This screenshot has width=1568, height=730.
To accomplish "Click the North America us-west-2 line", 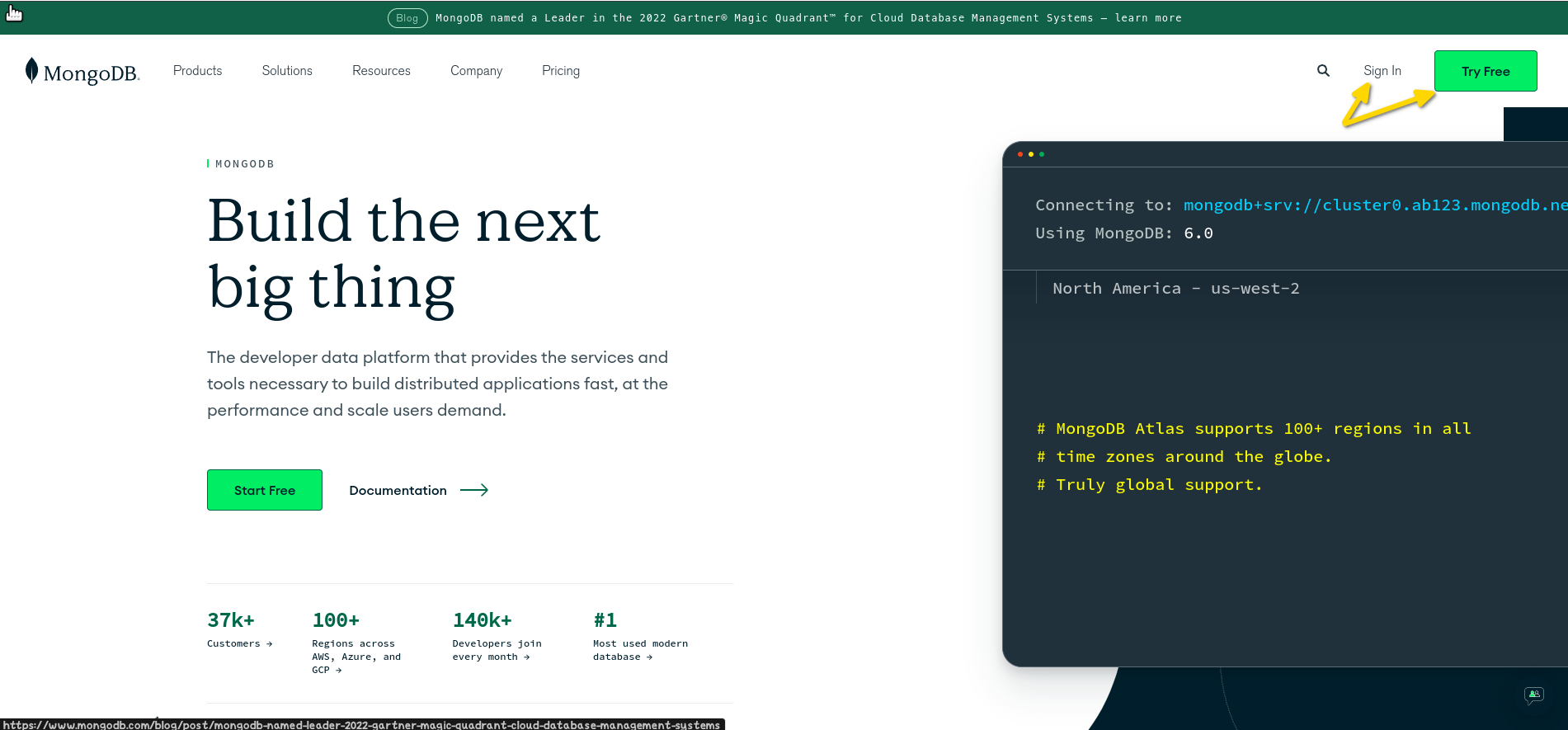I will tap(1175, 289).
